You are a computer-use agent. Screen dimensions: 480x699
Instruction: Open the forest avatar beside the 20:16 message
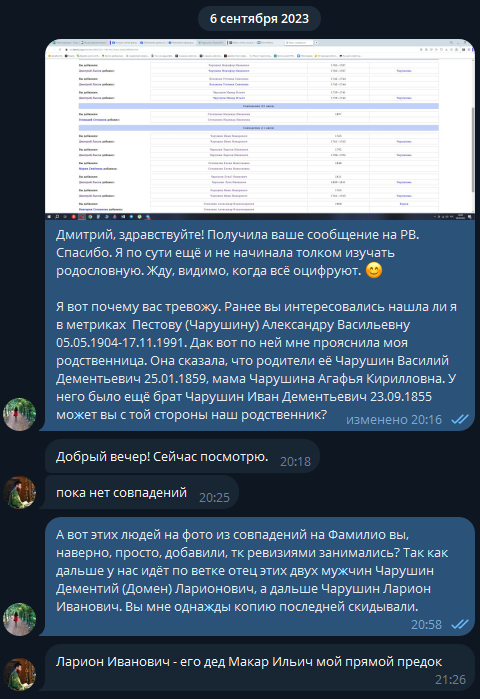click(20, 415)
